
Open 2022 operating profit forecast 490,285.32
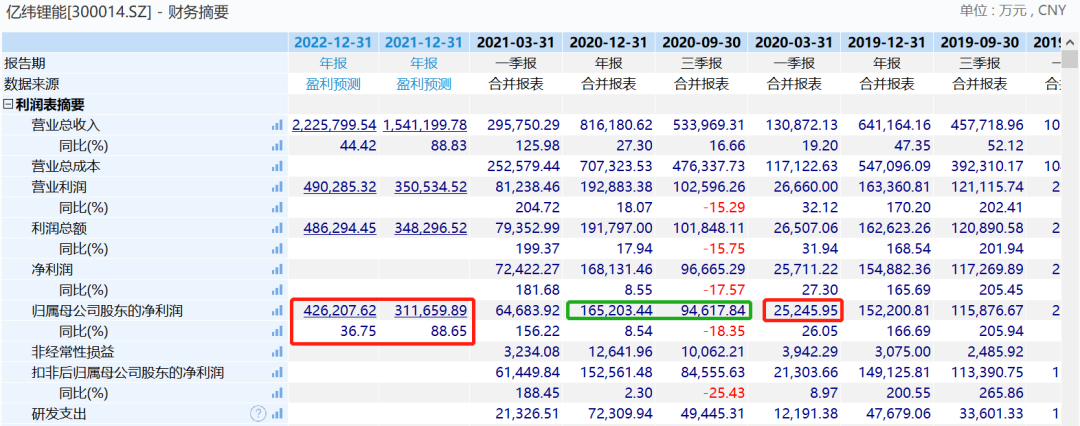tap(340, 187)
